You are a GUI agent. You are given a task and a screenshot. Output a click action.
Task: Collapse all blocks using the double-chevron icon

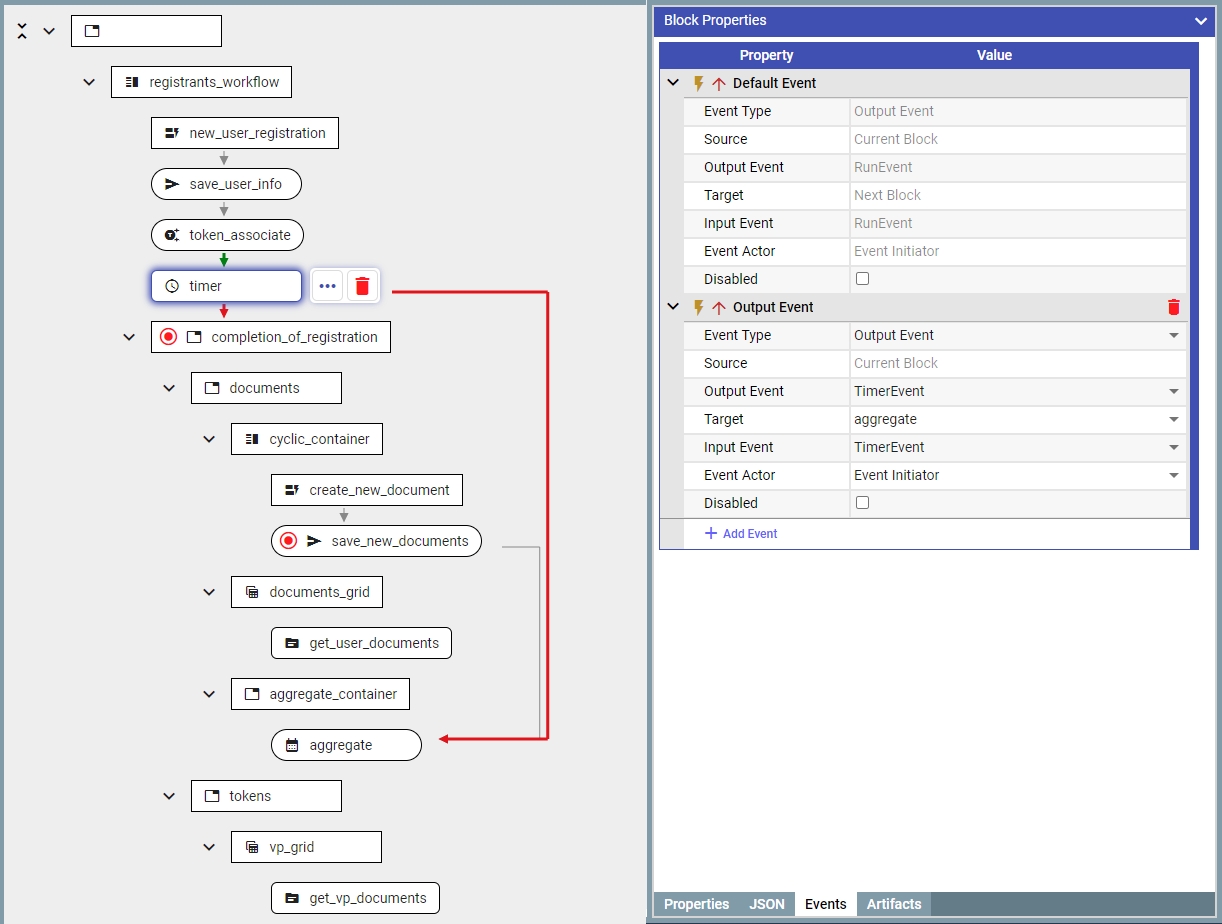pyautogui.click(x=22, y=31)
